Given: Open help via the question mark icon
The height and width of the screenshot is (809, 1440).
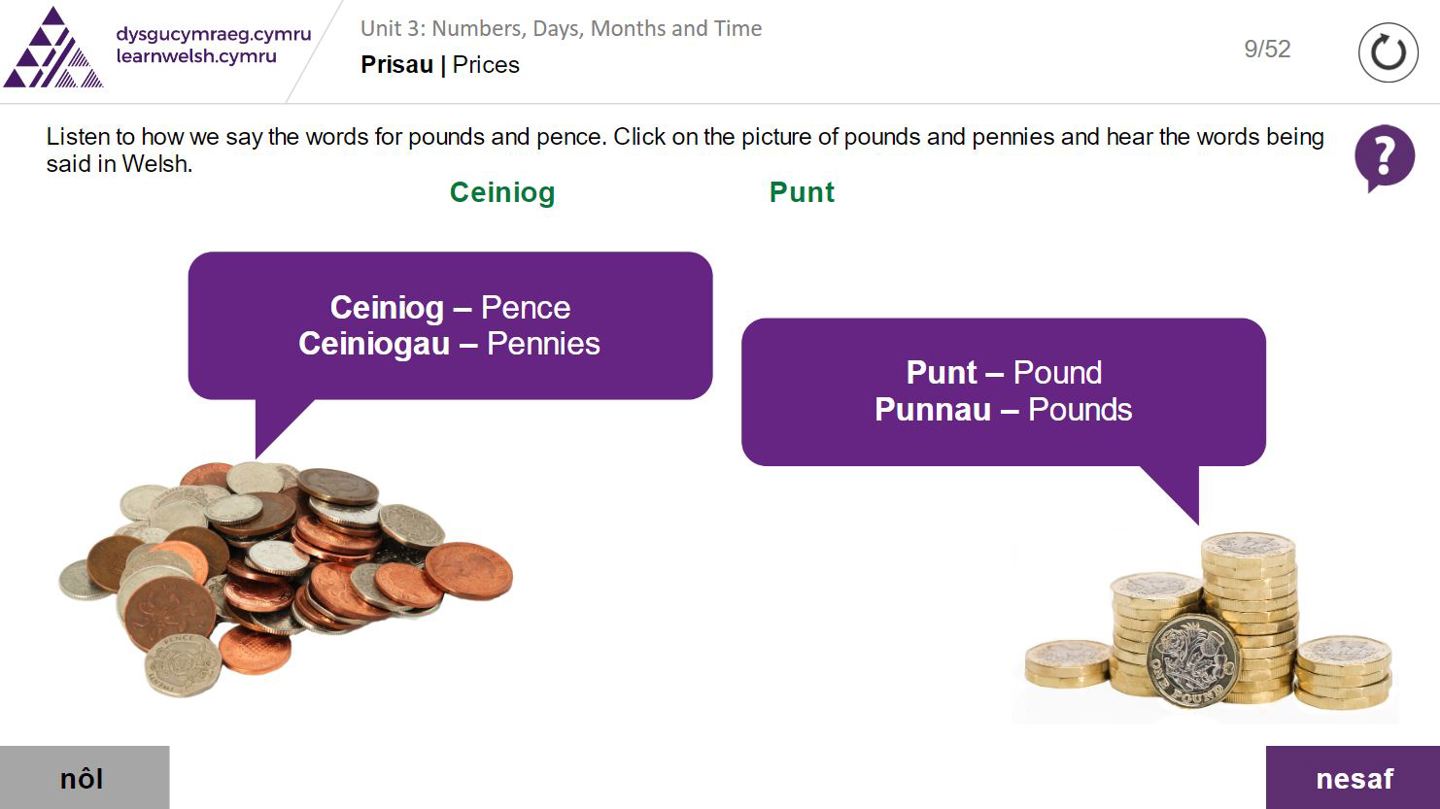Looking at the screenshot, I should [1384, 158].
